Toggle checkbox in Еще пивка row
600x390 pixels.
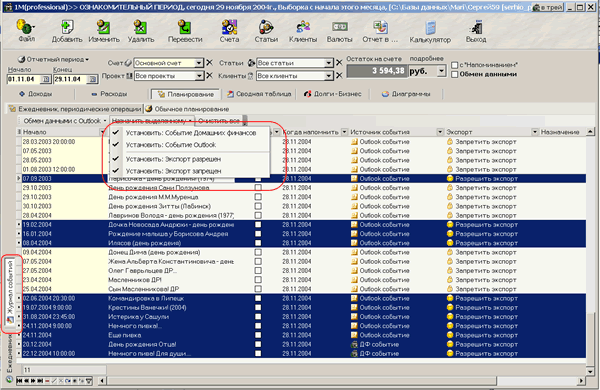pos(258,335)
